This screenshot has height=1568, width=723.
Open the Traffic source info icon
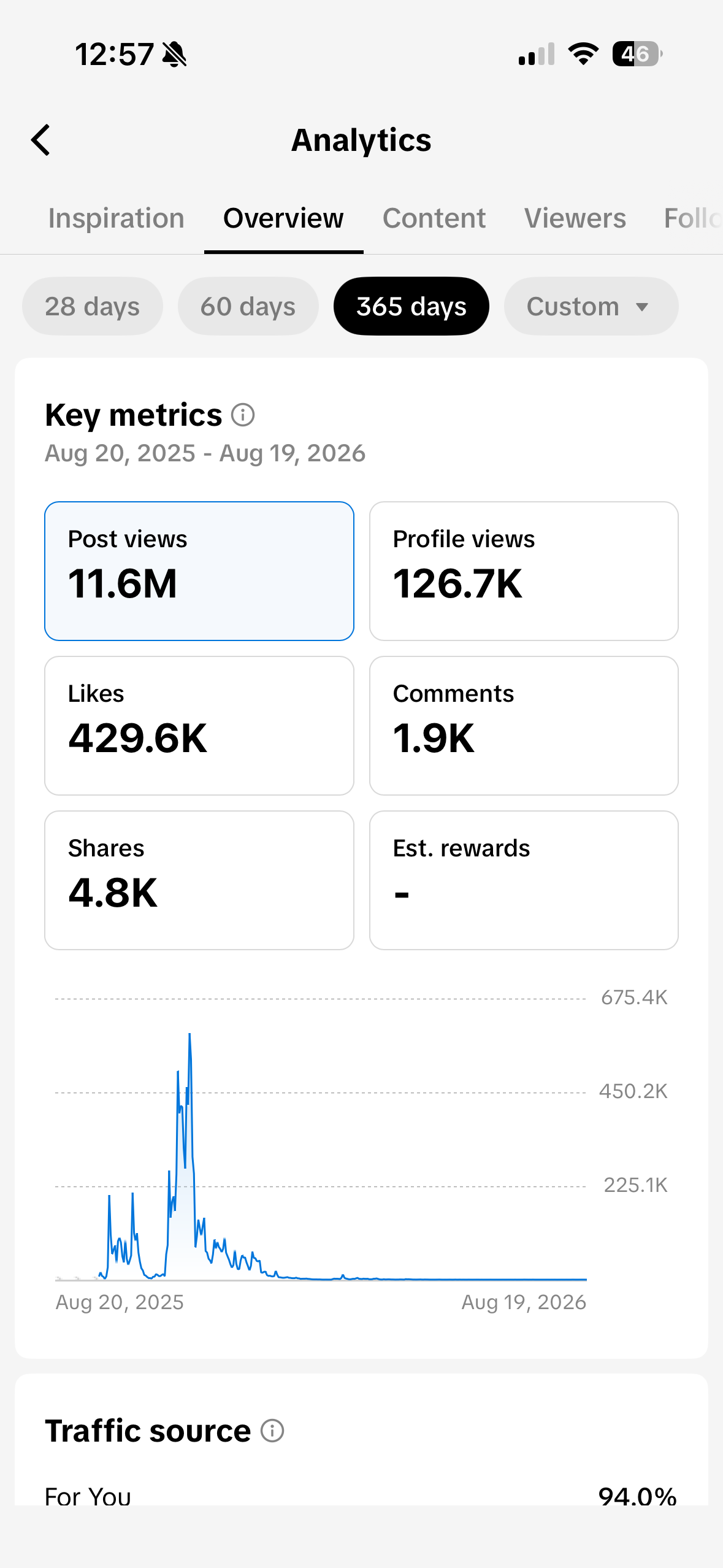click(x=272, y=1431)
